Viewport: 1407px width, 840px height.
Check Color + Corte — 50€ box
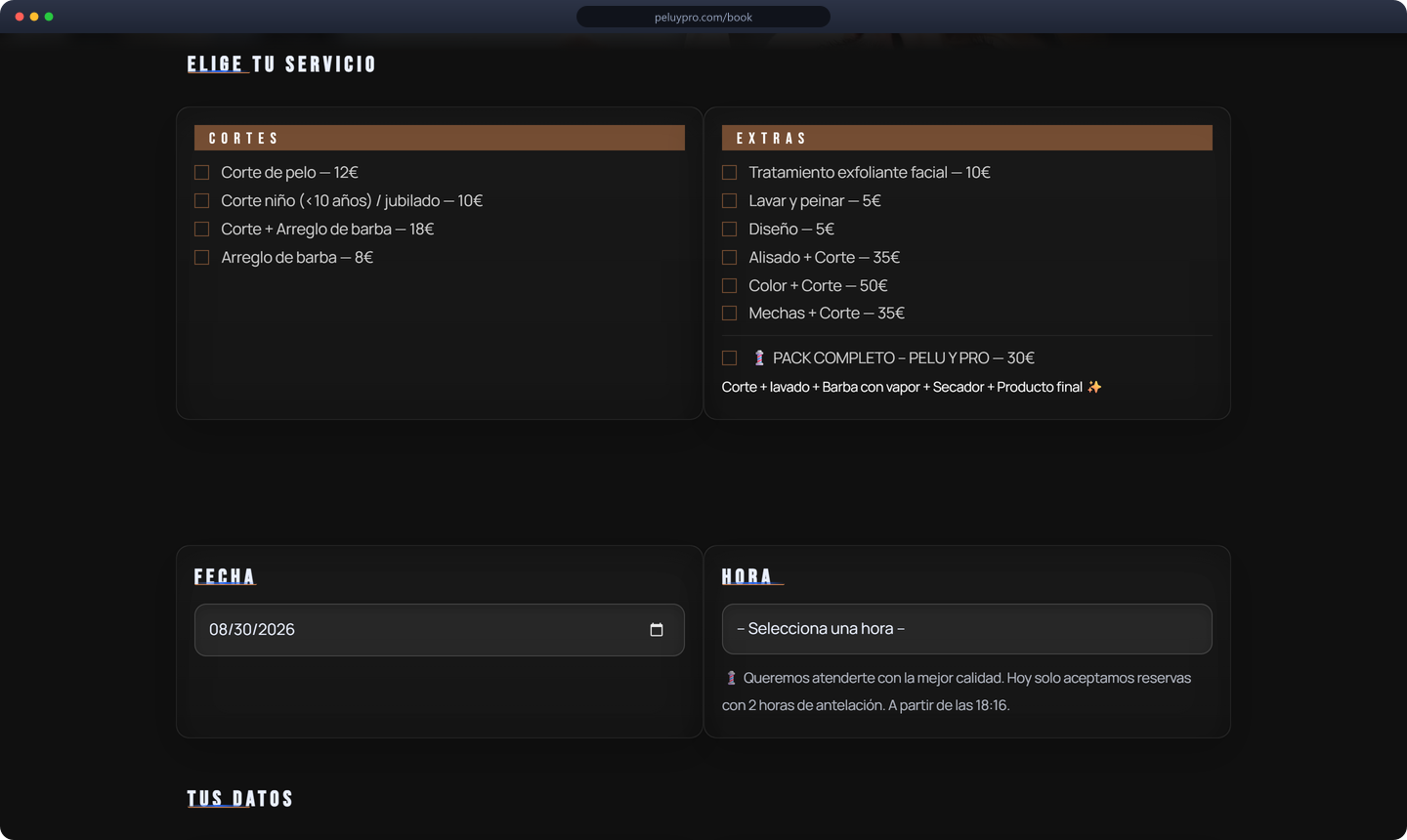pos(730,286)
